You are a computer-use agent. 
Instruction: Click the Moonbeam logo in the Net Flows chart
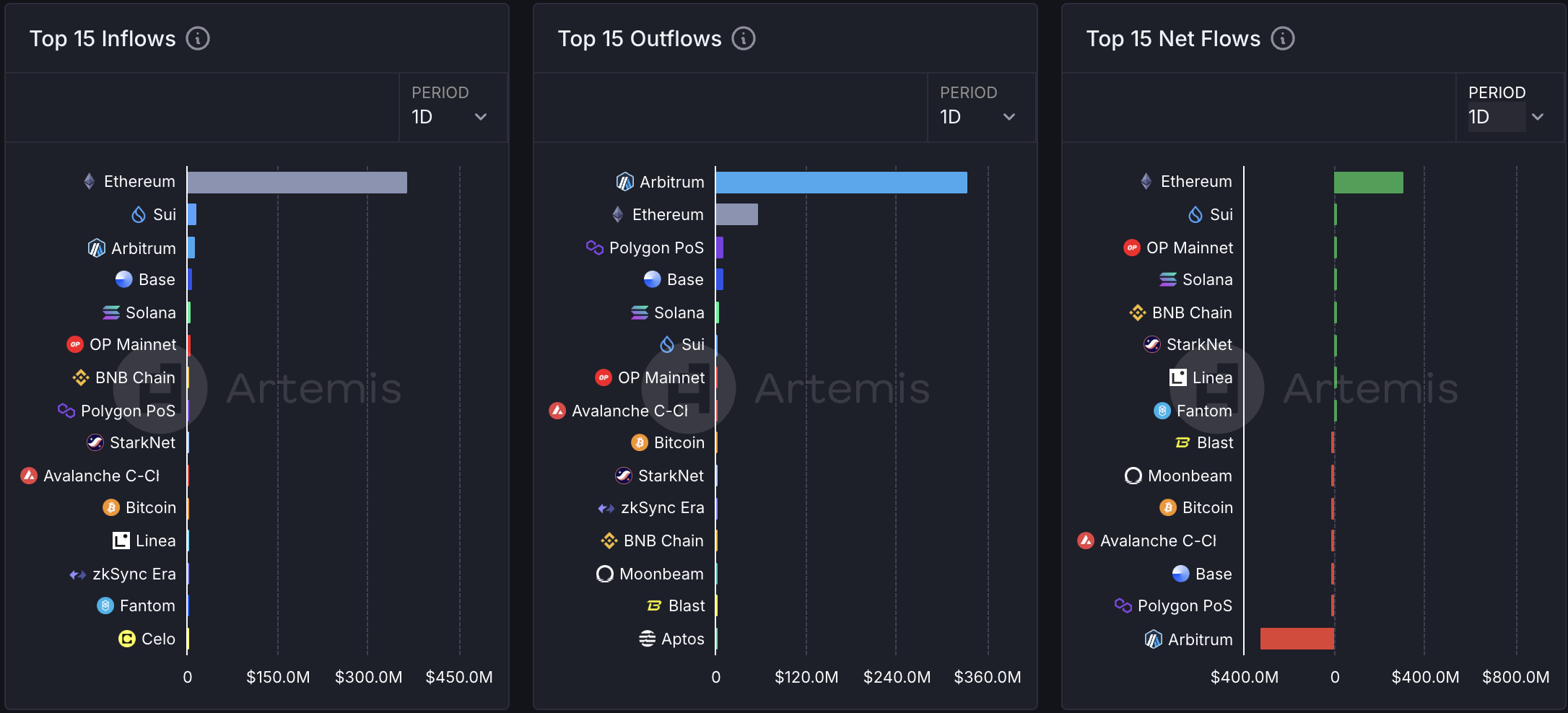point(1133,476)
